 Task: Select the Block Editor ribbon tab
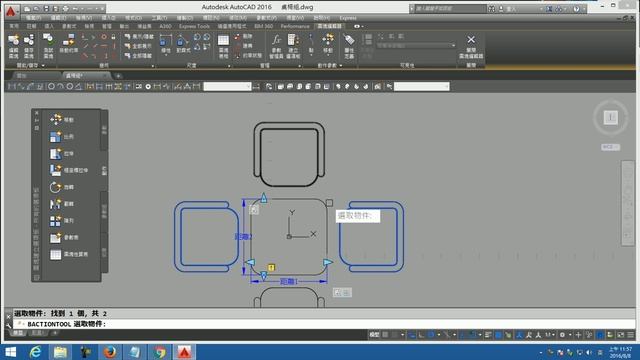(x=329, y=26)
